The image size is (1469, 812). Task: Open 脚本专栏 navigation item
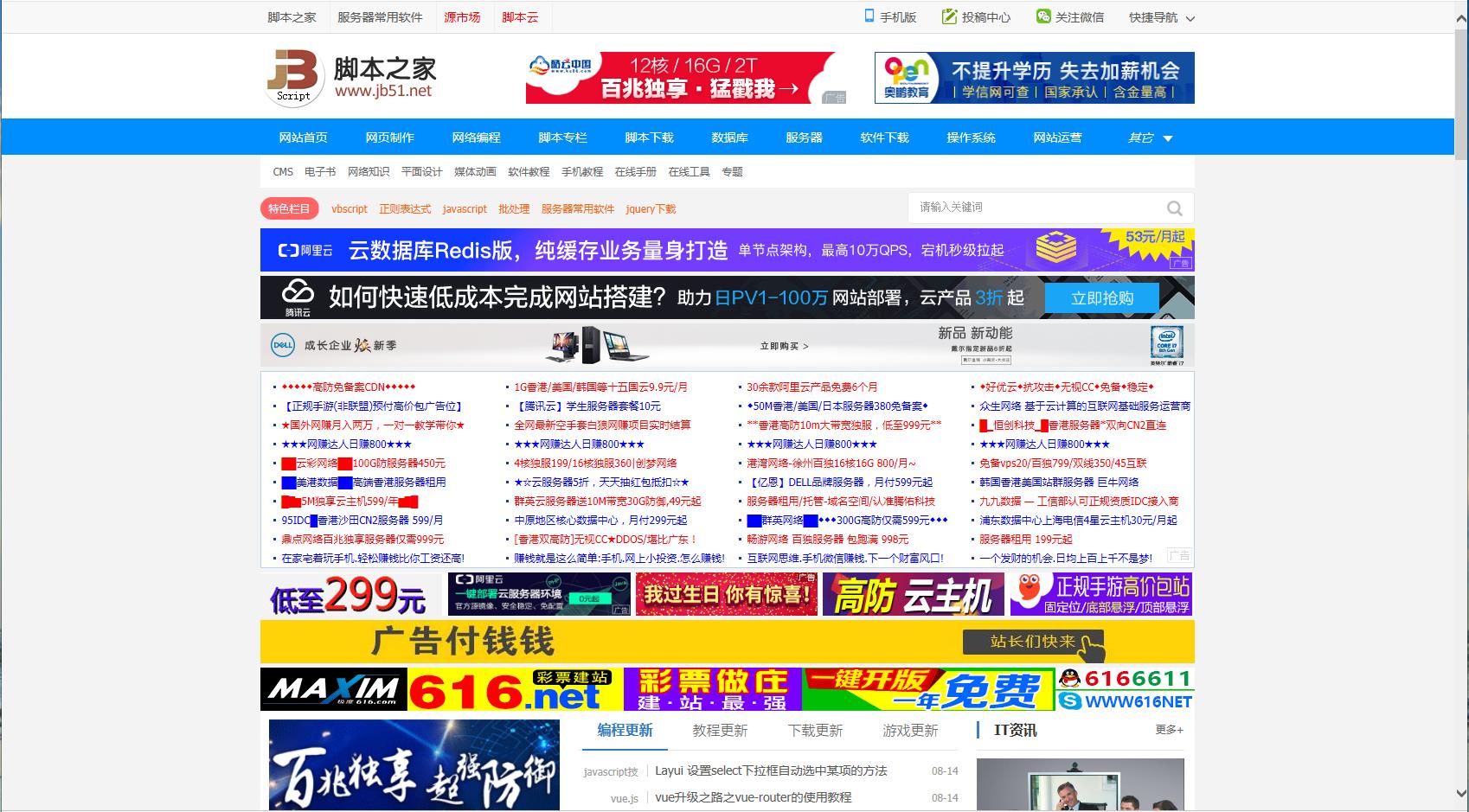tap(562, 137)
